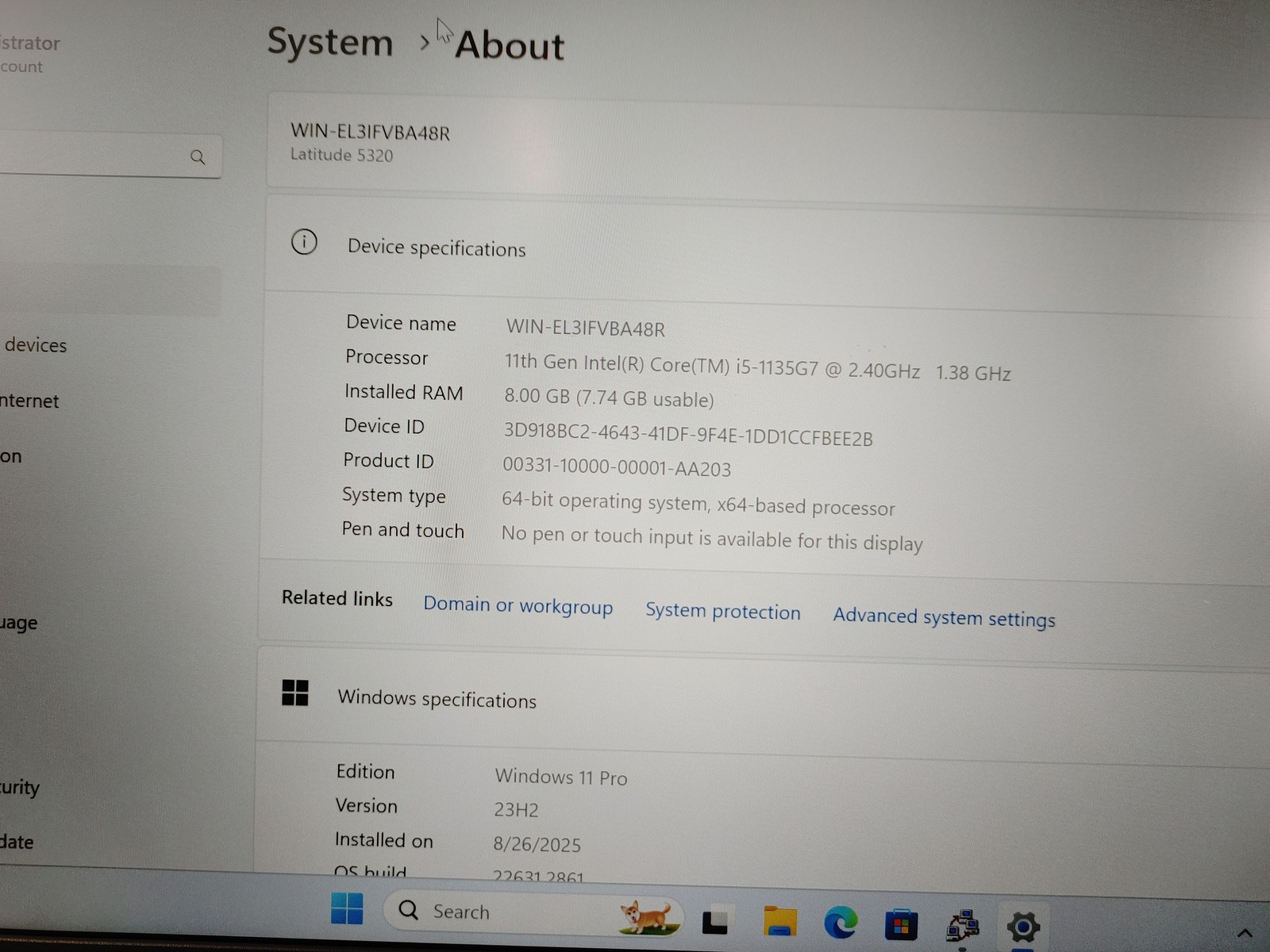This screenshot has height=952, width=1270.
Task: Open Microsoft Store from taskbar
Action: [x=901, y=925]
